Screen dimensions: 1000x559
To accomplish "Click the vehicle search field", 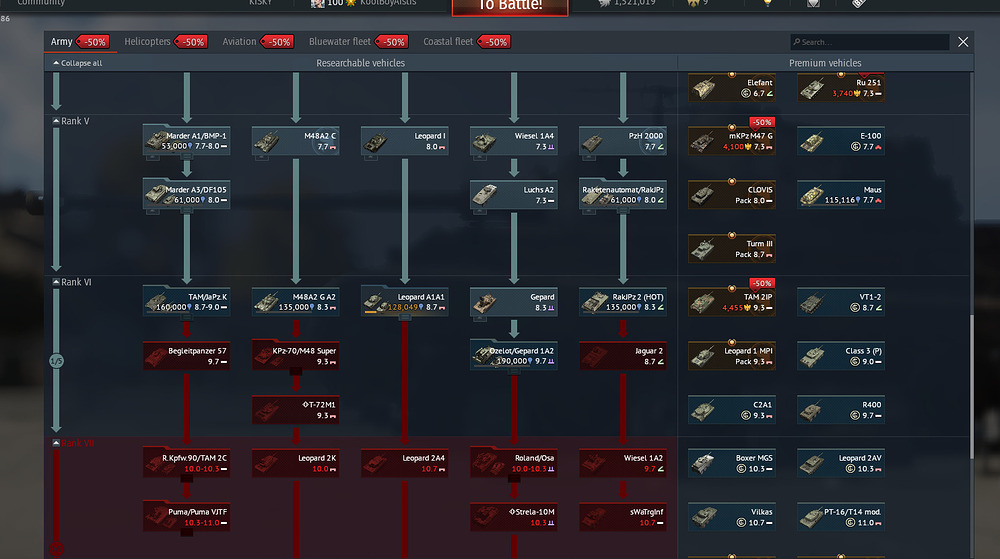I will point(869,42).
